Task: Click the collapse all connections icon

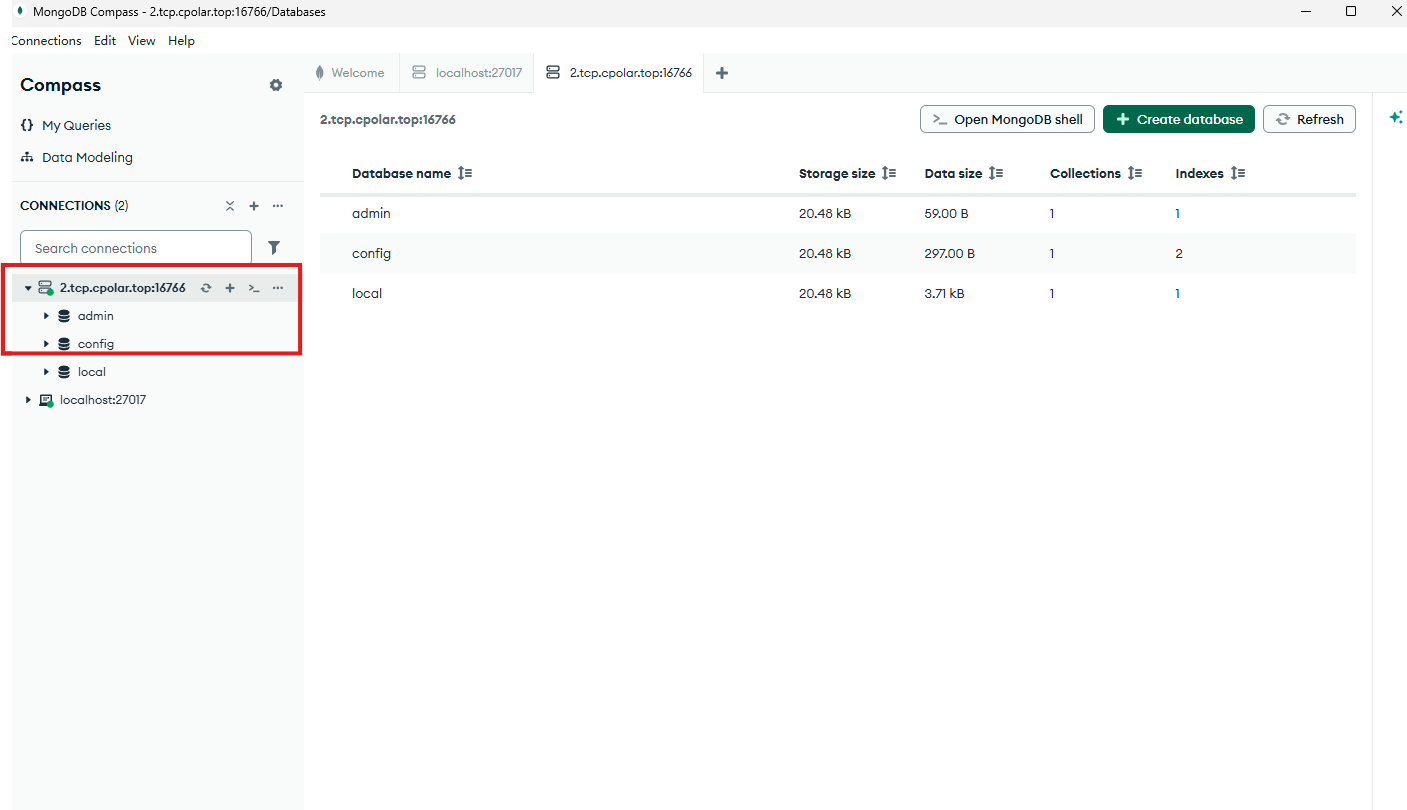Action: click(230, 206)
